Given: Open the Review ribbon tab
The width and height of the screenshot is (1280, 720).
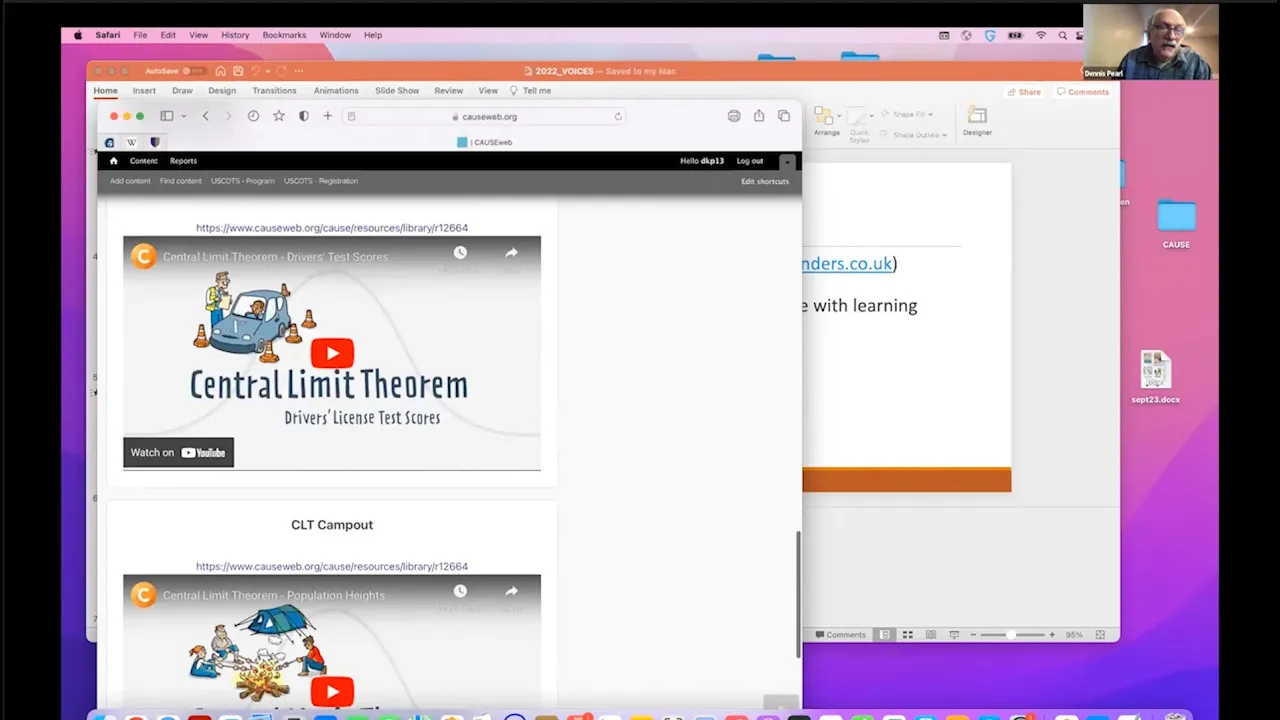Looking at the screenshot, I should click(448, 91).
